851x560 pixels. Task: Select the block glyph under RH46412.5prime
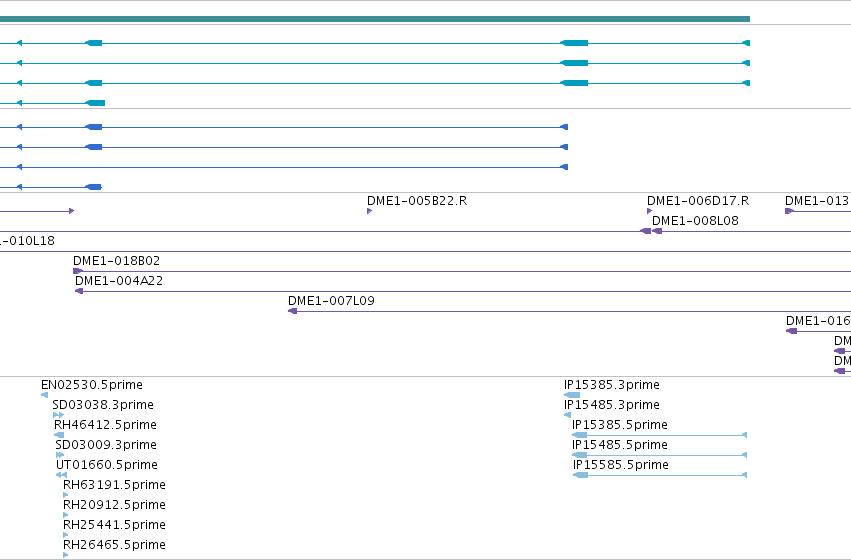(x=59, y=435)
